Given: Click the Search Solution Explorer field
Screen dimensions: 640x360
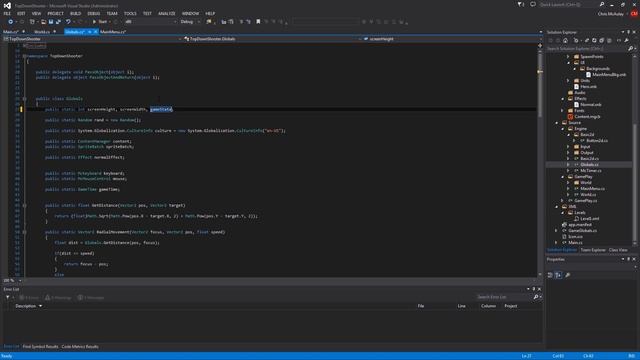Looking at the screenshot, I should pyautogui.click(x=587, y=49).
